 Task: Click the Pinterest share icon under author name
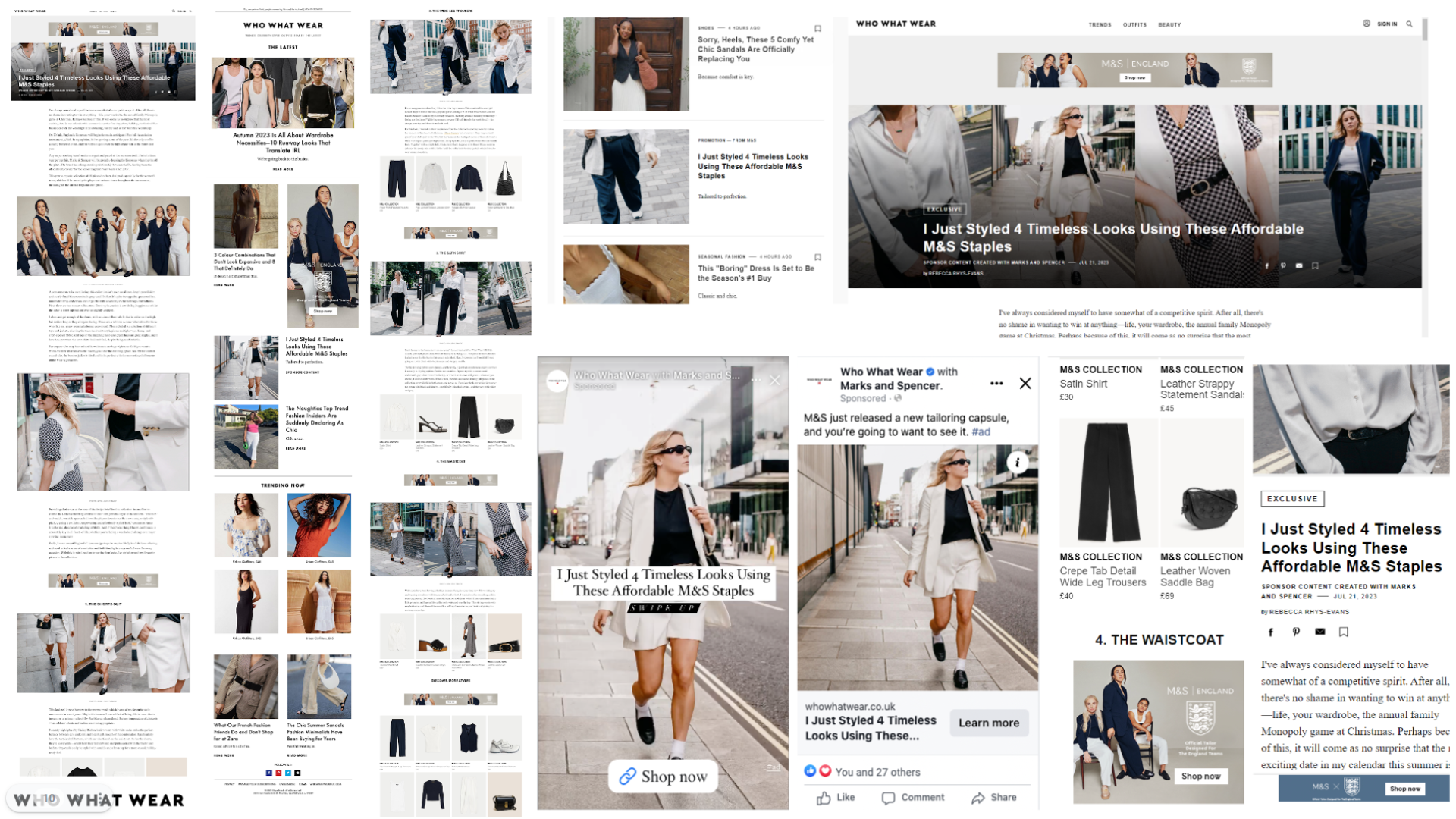[1296, 632]
